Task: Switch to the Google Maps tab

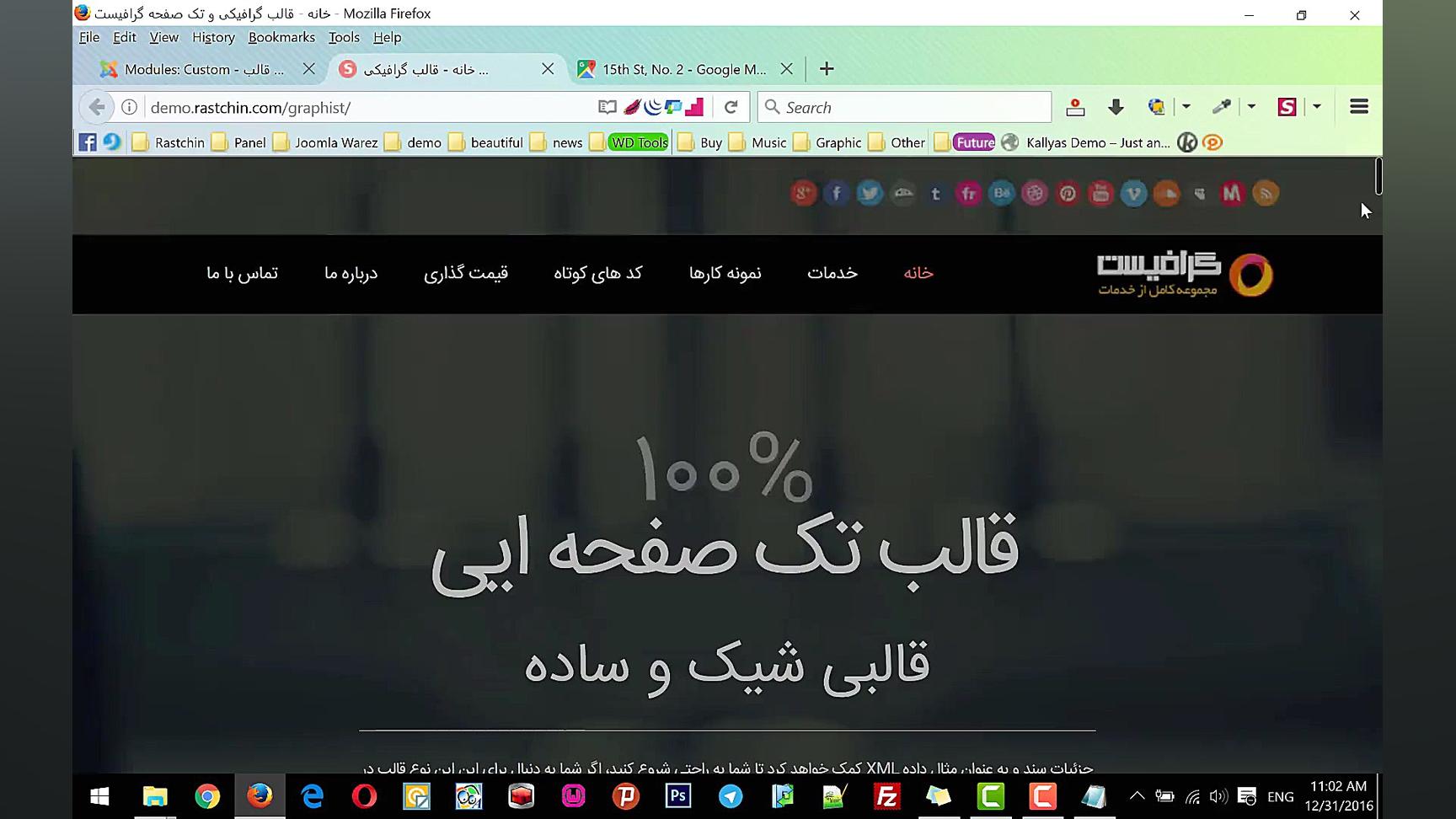Action: point(674,69)
